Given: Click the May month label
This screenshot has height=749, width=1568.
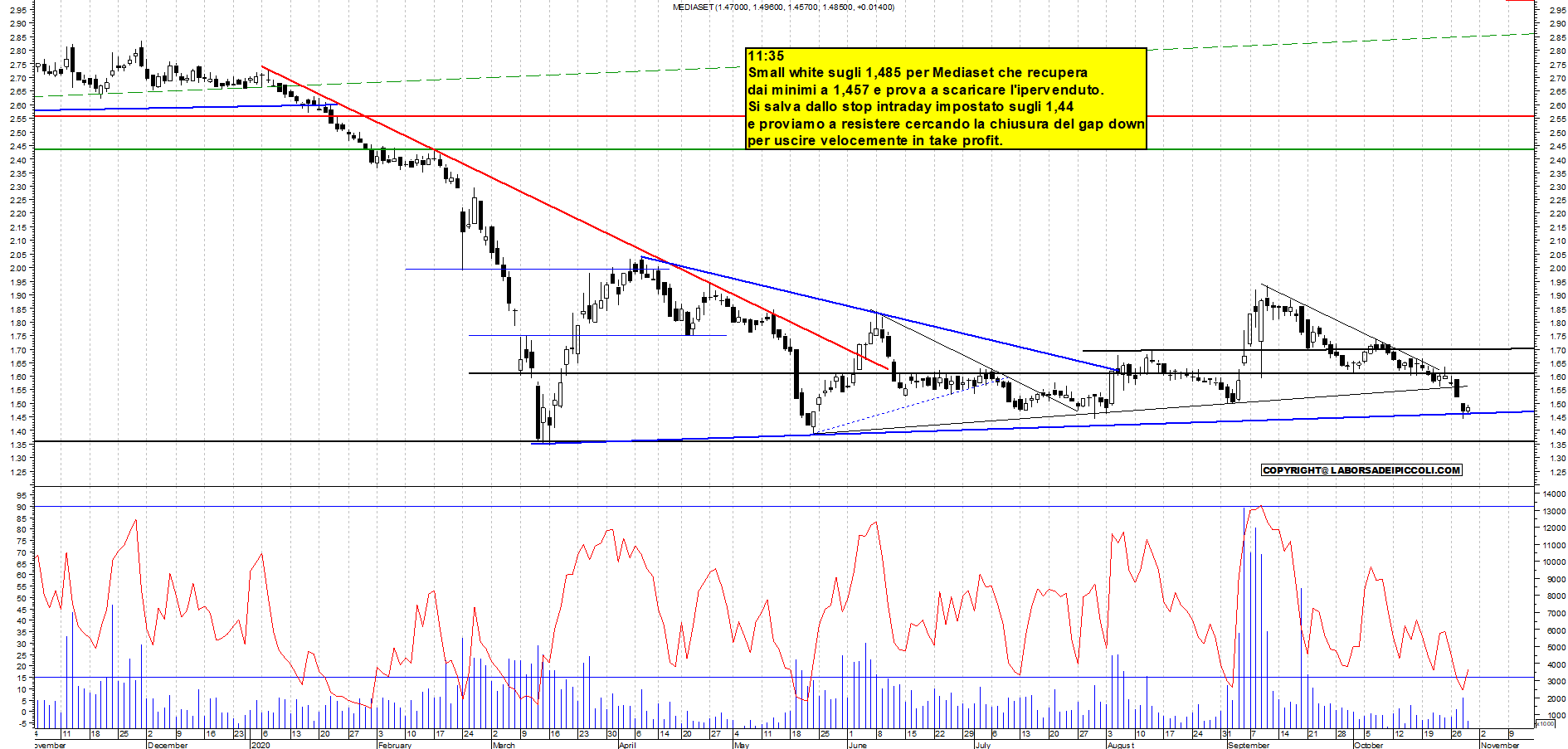Looking at the screenshot, I should 742,745.
